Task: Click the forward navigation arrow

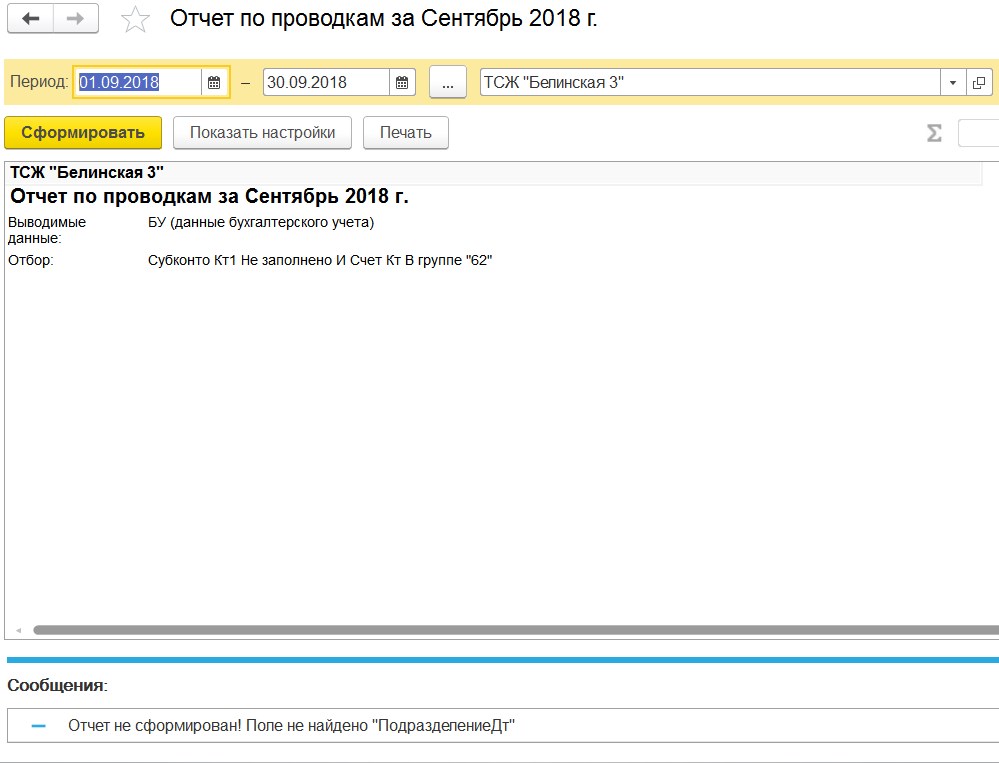Action: [x=76, y=19]
